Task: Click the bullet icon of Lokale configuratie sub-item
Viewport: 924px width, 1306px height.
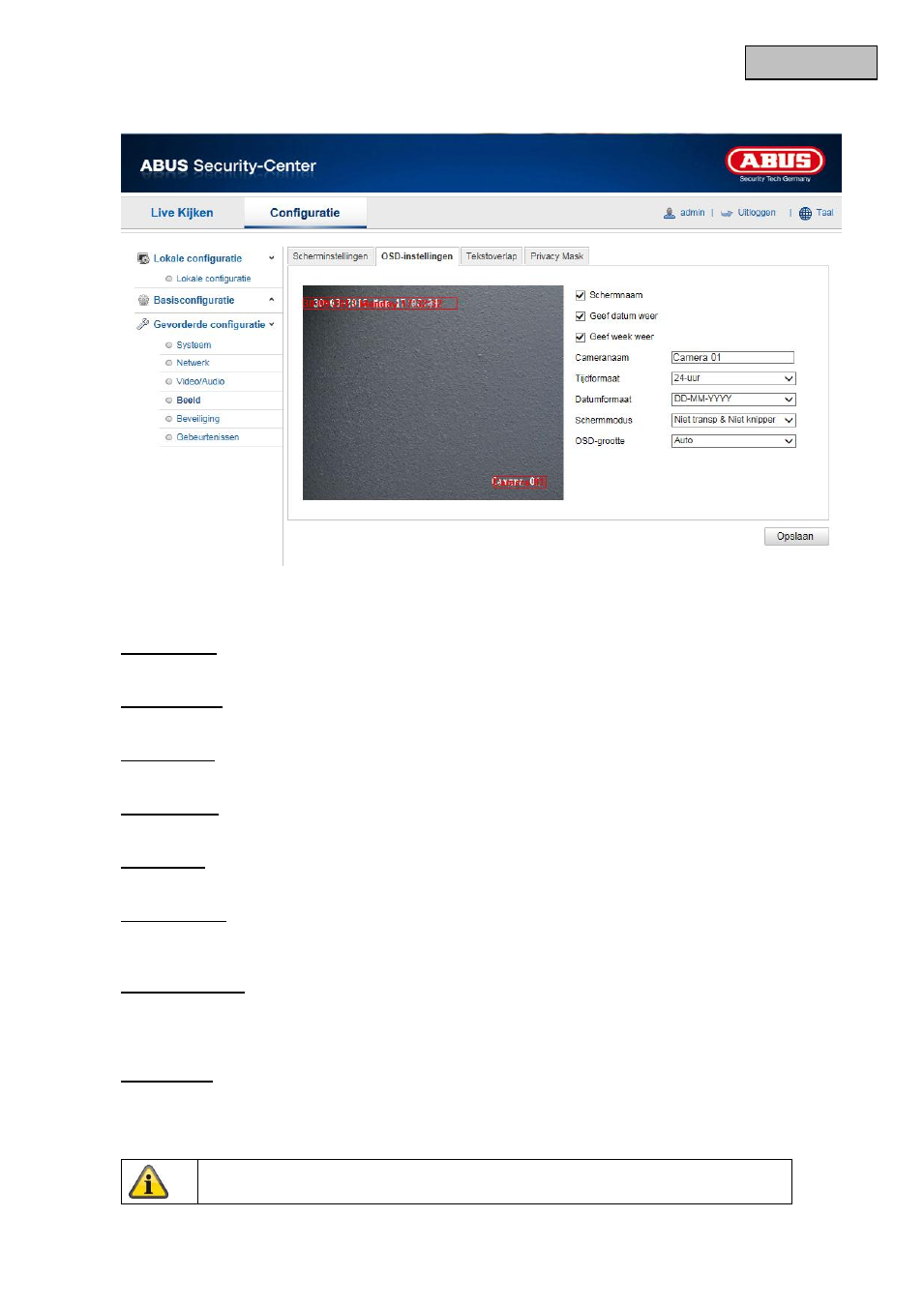Action: (168, 279)
